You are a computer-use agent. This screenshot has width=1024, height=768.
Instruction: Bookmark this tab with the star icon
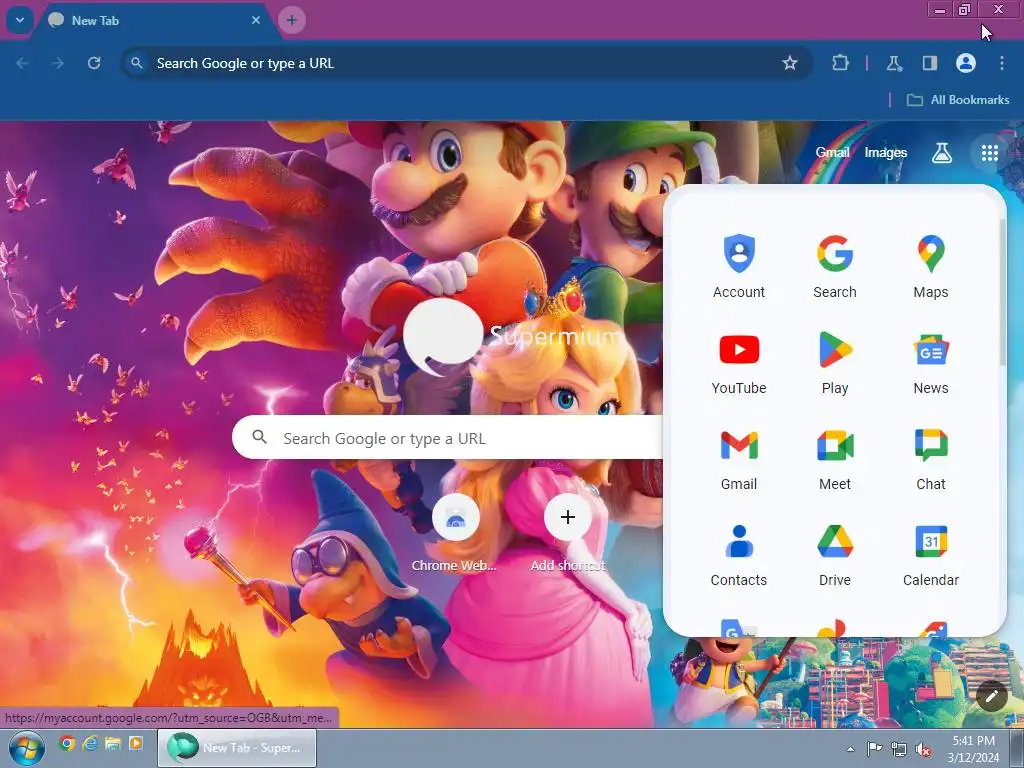pos(790,63)
